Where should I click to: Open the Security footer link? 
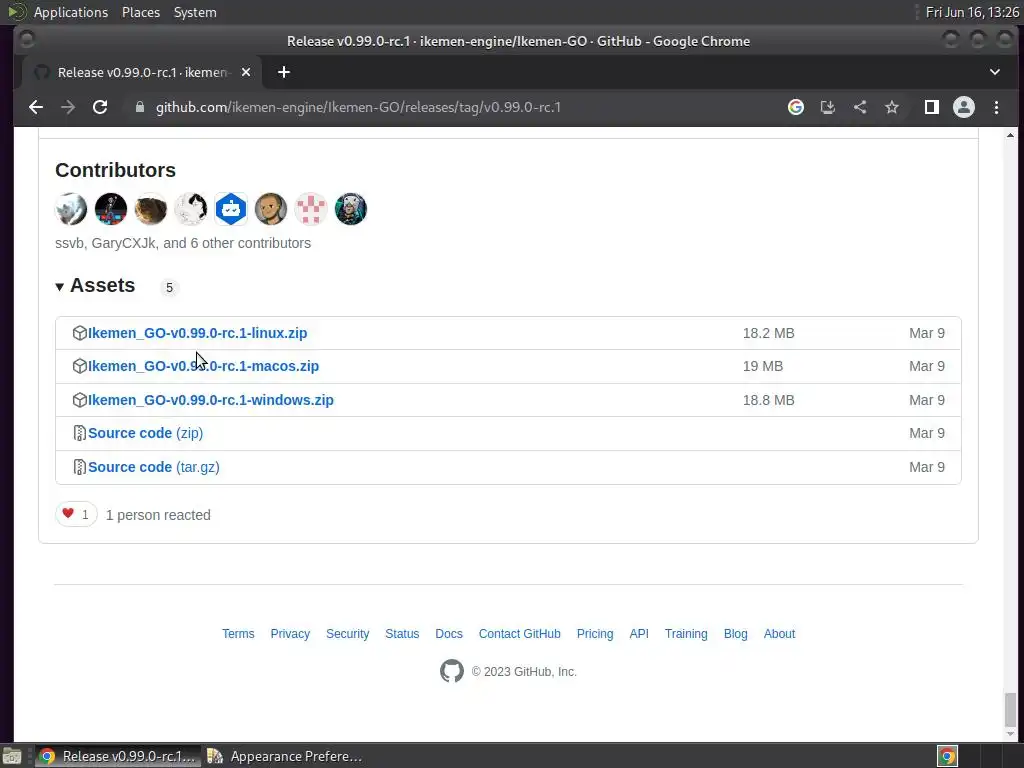pyautogui.click(x=347, y=634)
